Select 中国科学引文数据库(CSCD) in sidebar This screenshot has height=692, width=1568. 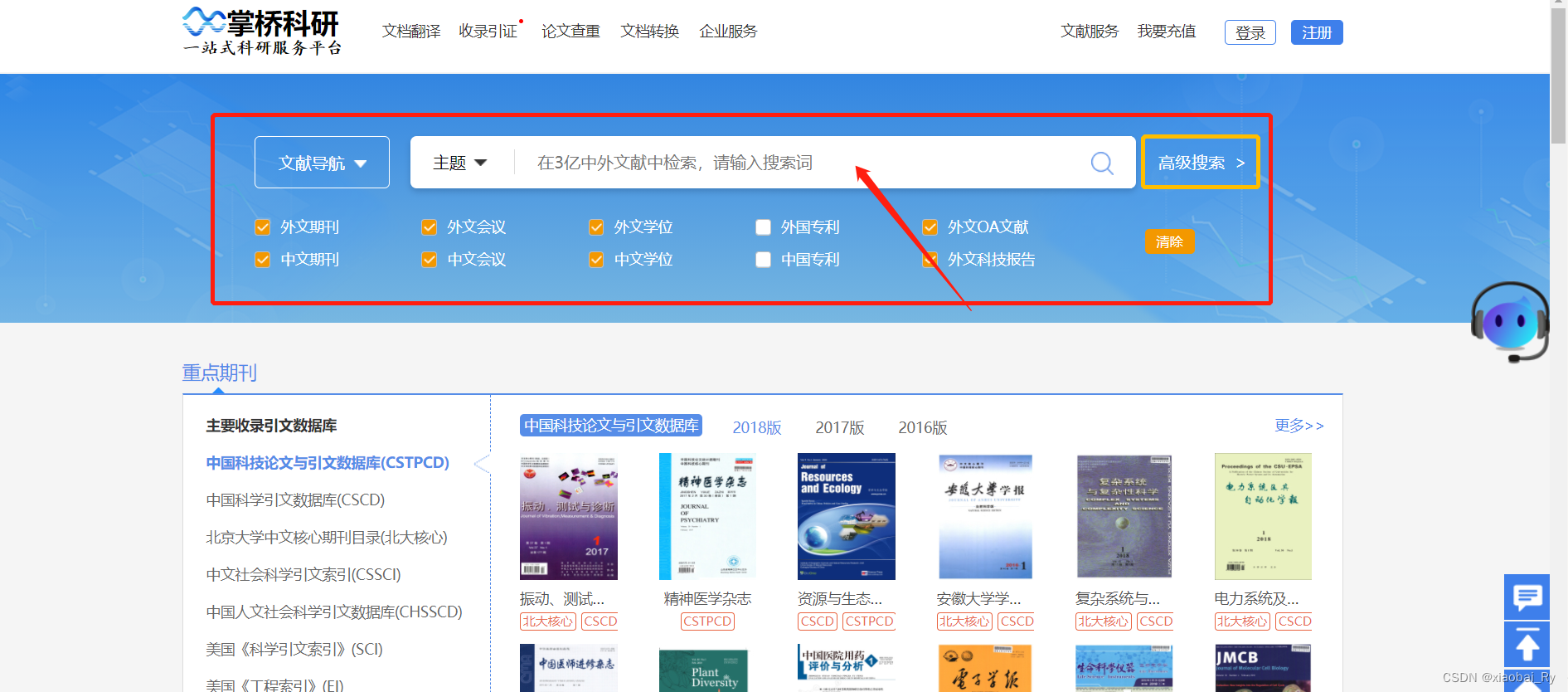click(x=295, y=500)
